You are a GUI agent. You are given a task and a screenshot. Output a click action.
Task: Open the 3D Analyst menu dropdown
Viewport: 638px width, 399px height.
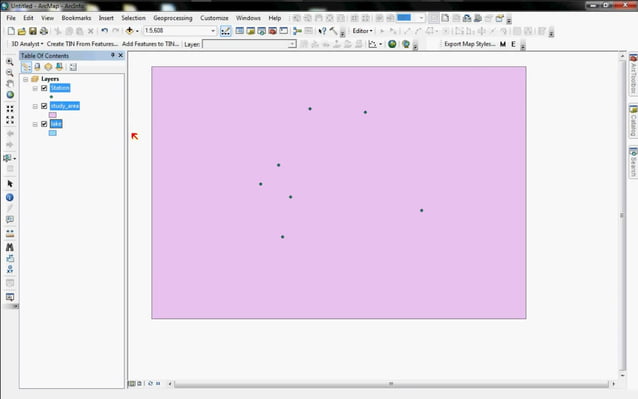click(x=27, y=44)
